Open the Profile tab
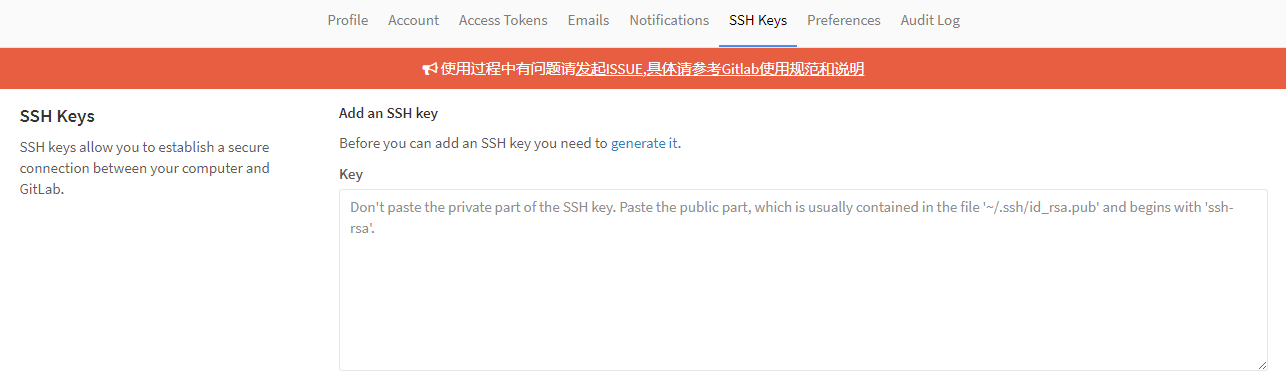1286x385 pixels. [x=348, y=20]
